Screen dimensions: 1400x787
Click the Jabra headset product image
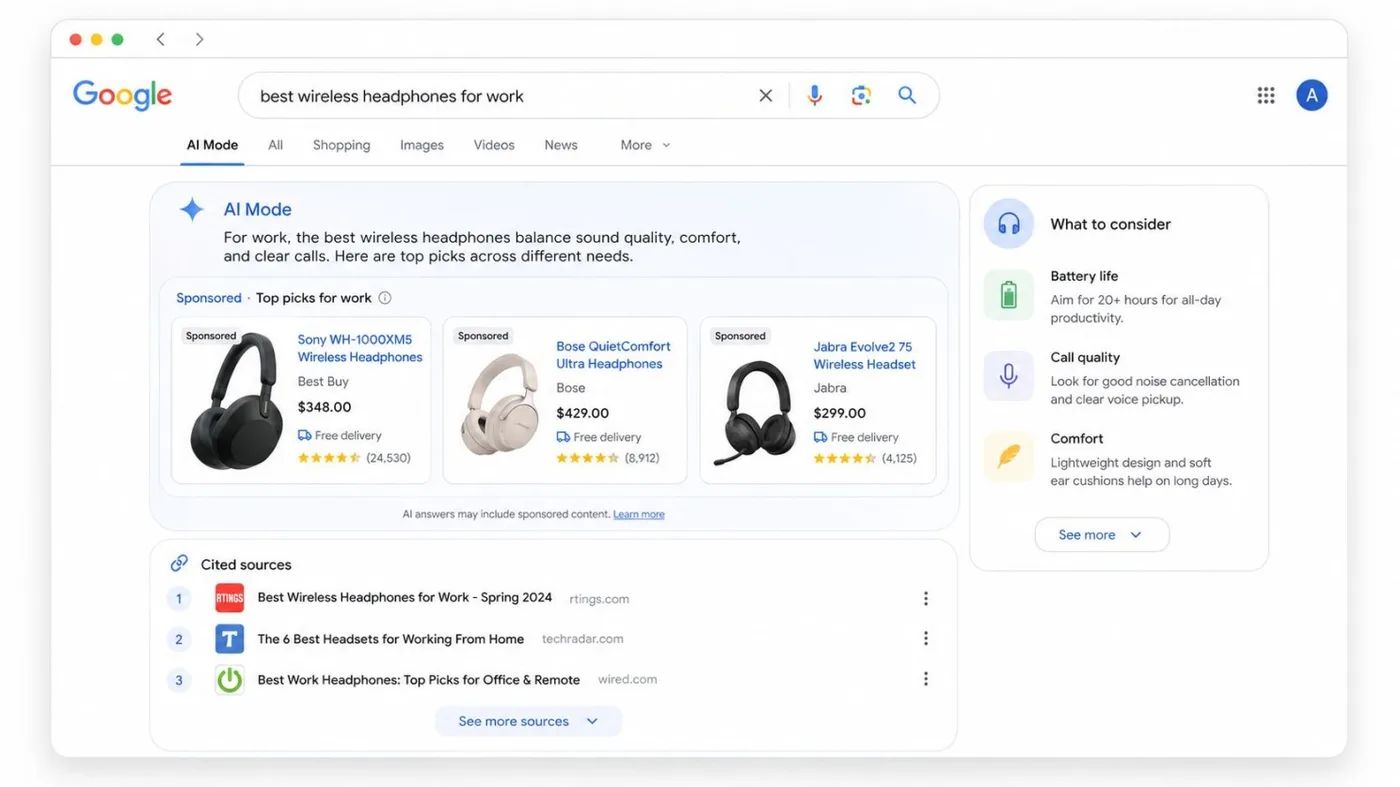(x=754, y=413)
